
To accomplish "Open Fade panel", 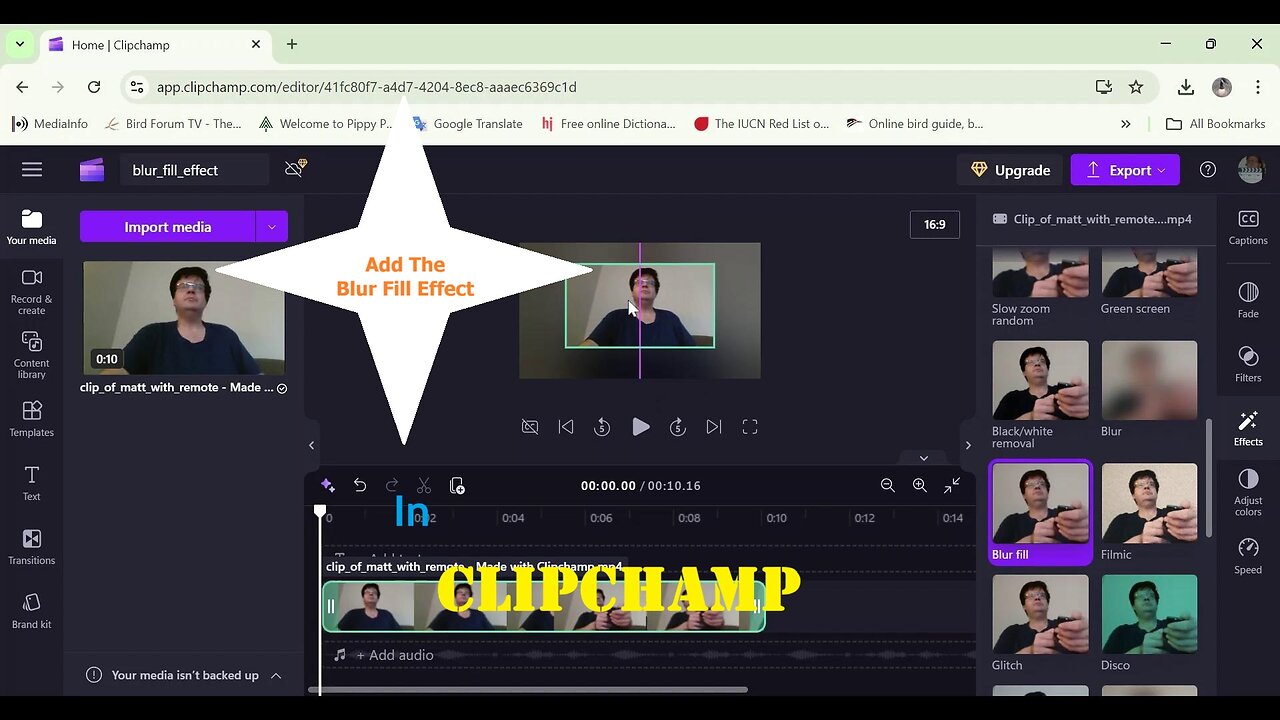I will coord(1248,300).
